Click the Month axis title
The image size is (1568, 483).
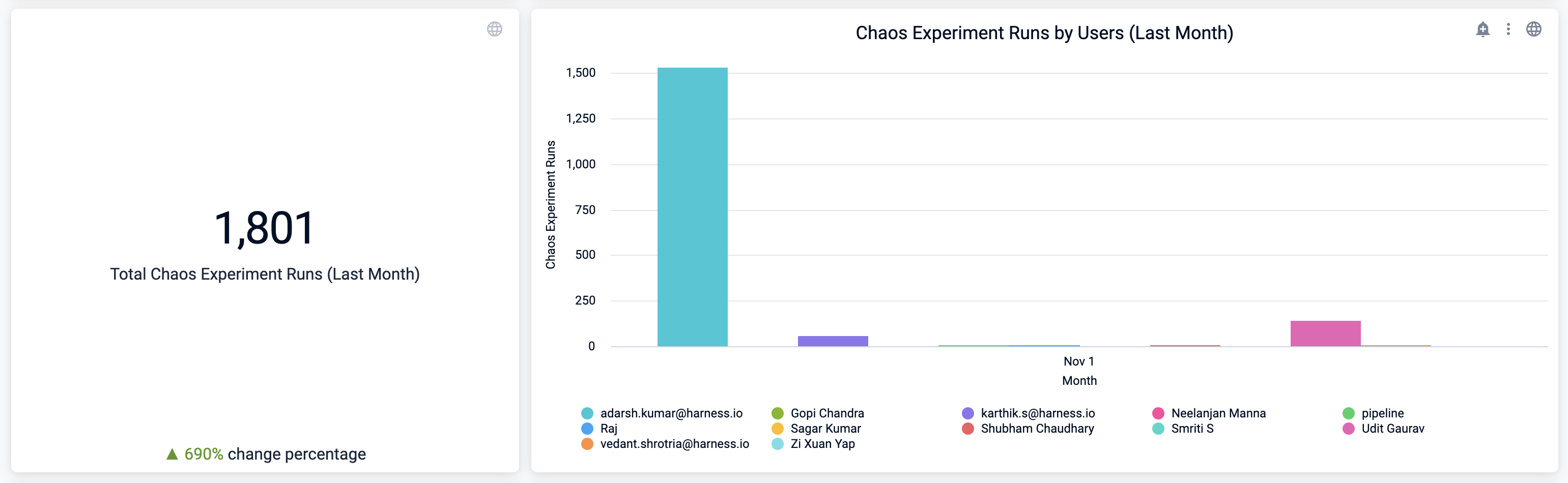[x=1079, y=381]
